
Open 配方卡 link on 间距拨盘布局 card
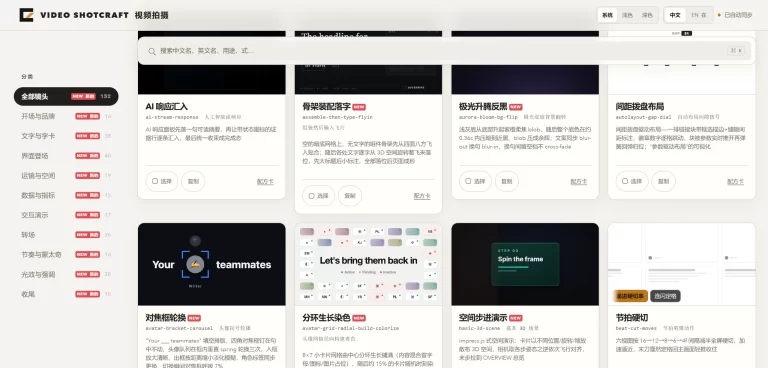[x=735, y=182]
